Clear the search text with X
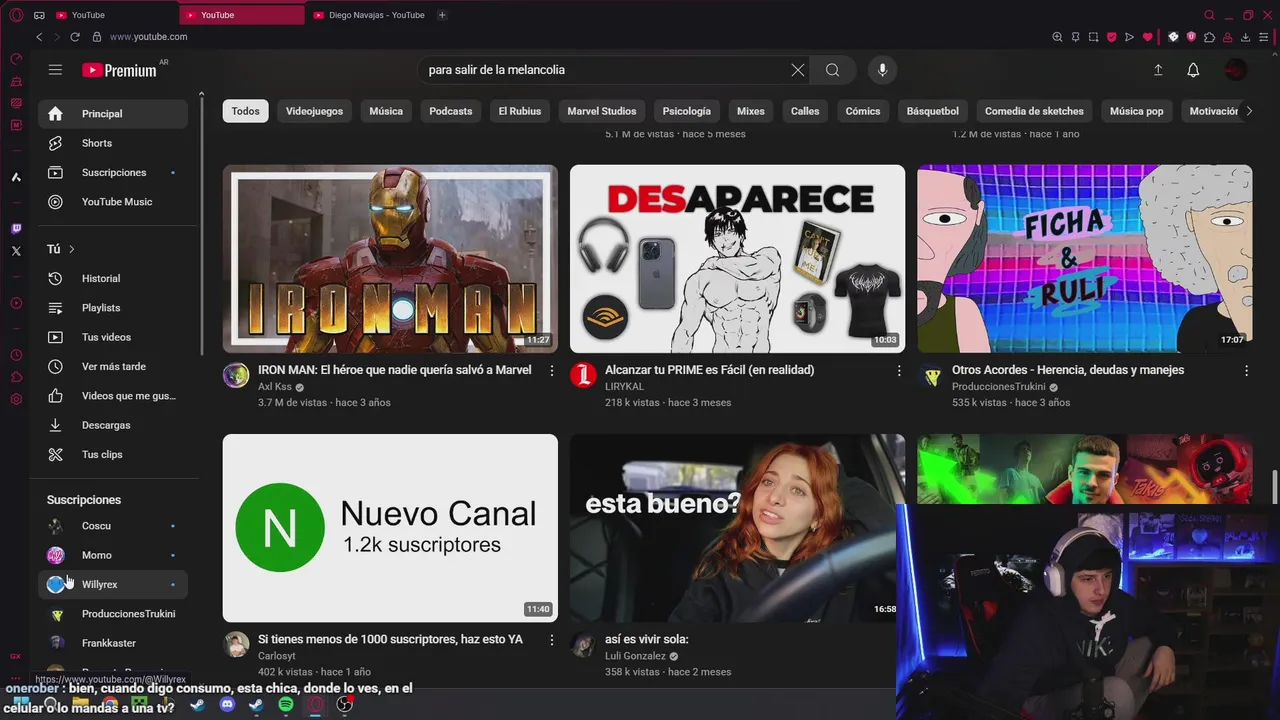 [797, 70]
